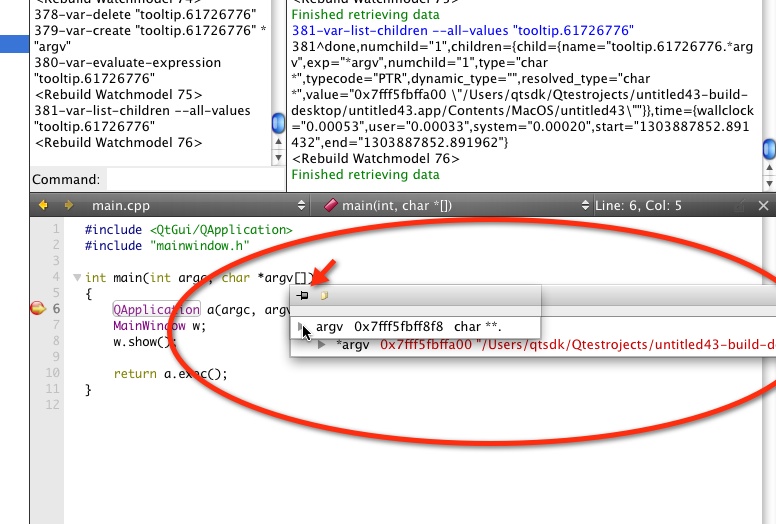
Task: Open the main.cpp file selector dropdown
Action: pos(302,205)
